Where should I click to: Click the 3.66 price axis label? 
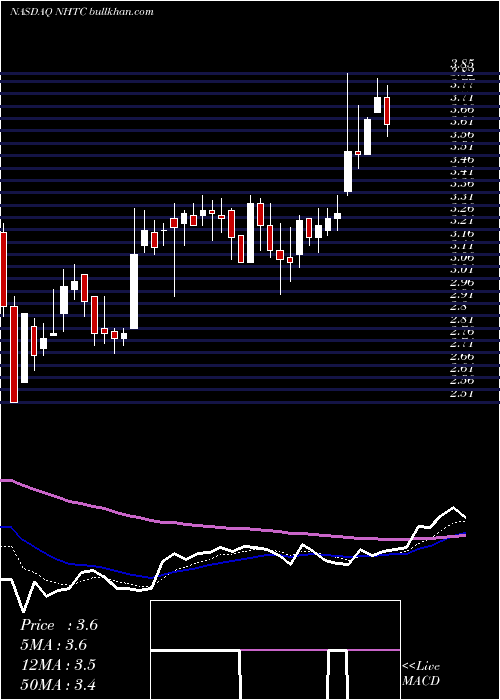462,109
